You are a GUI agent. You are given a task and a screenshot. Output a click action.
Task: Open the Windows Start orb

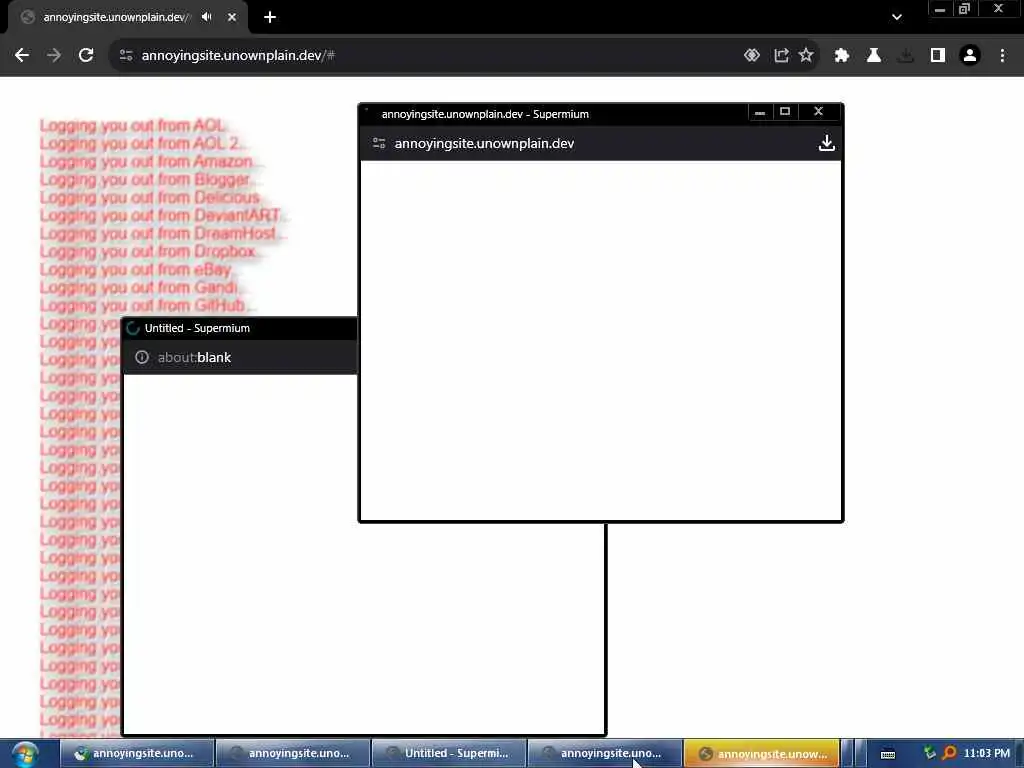[x=24, y=754]
